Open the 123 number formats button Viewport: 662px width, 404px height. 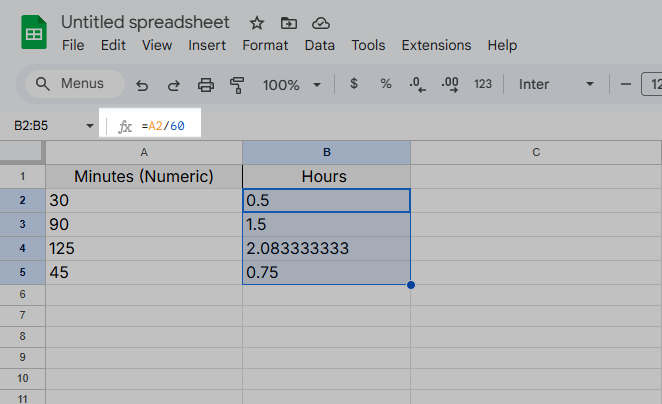483,85
